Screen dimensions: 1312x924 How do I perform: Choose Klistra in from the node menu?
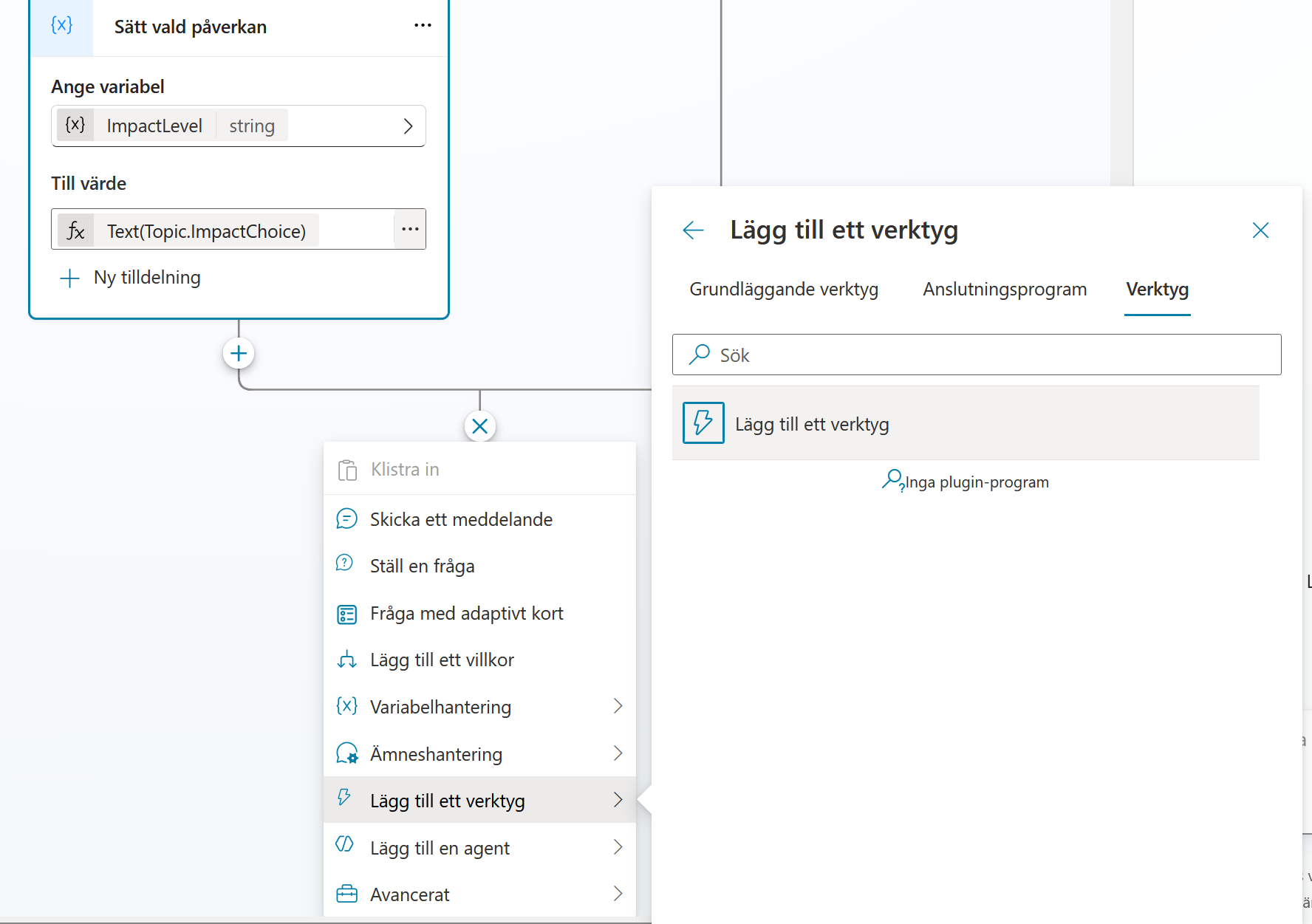pyautogui.click(x=479, y=470)
